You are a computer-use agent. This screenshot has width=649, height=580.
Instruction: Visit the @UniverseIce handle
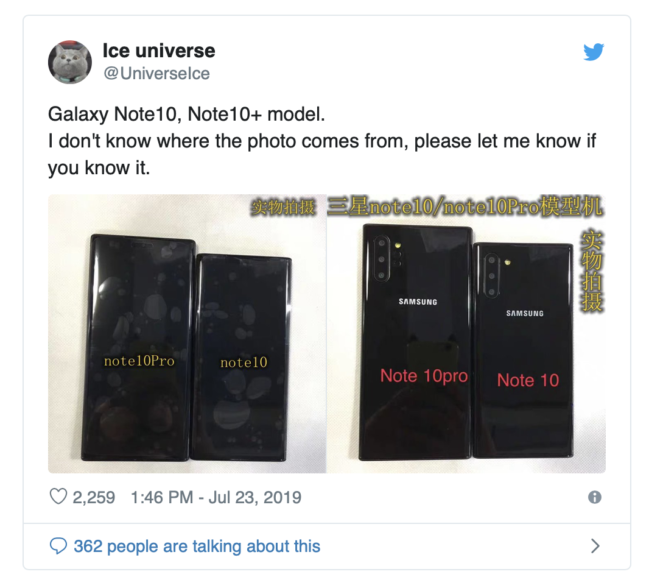(x=156, y=74)
